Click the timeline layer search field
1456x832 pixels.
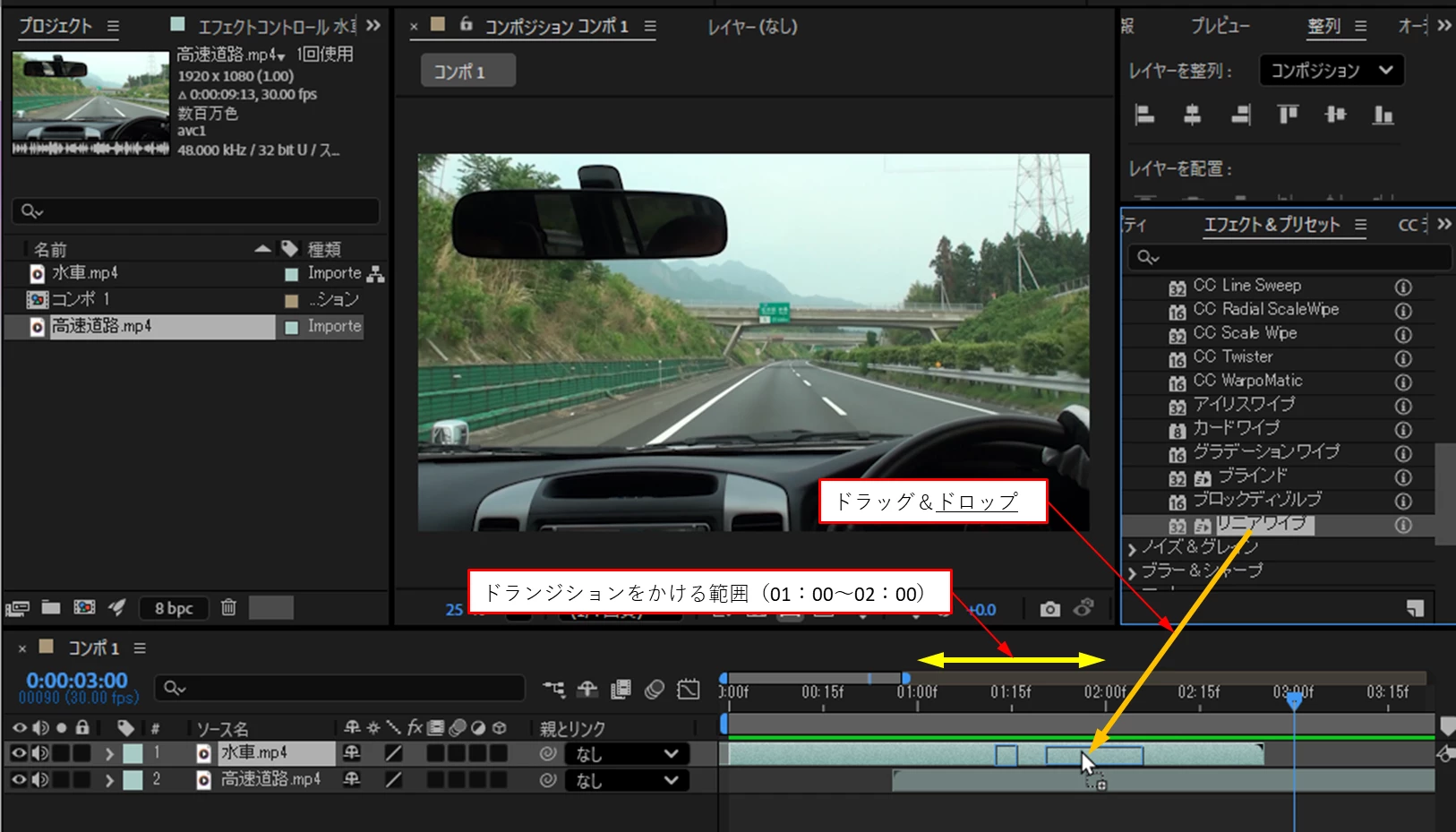(x=339, y=688)
